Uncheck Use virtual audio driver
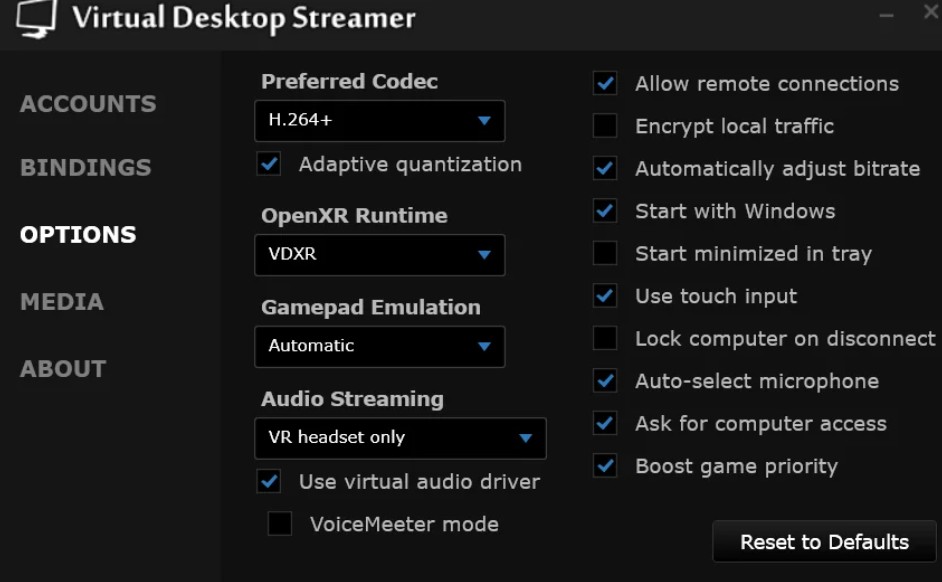Screen dimensions: 942x582 [x=267, y=481]
